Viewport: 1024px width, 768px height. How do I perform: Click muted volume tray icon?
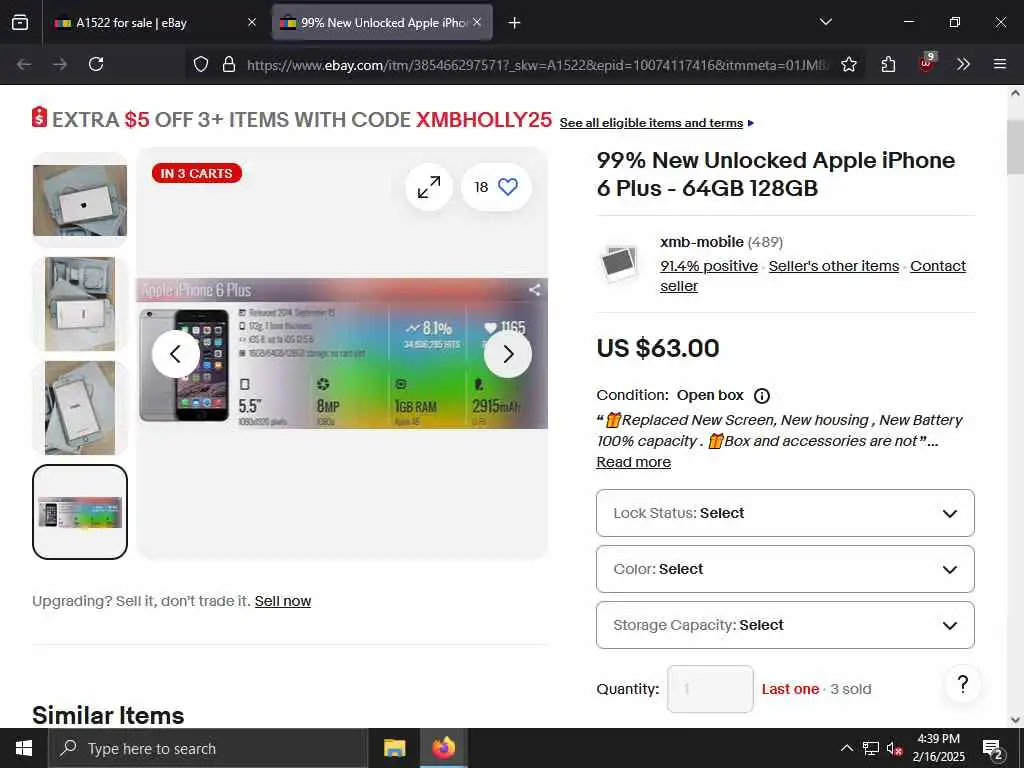tap(895, 748)
